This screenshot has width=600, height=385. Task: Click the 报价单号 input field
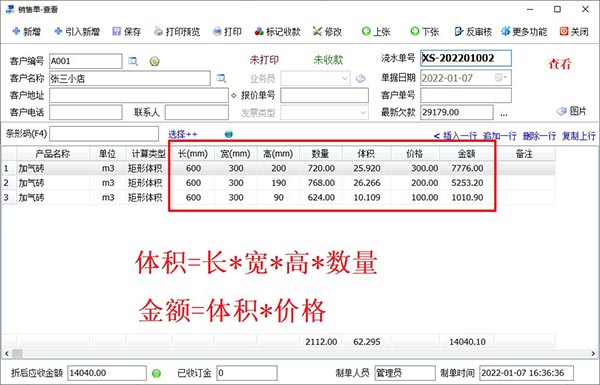(x=324, y=95)
